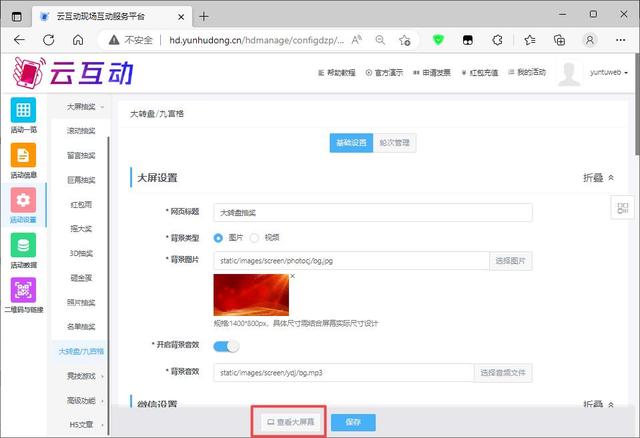This screenshot has width=640, height=438.
Task: Open the 帮助教程 link
Action: click(337, 73)
